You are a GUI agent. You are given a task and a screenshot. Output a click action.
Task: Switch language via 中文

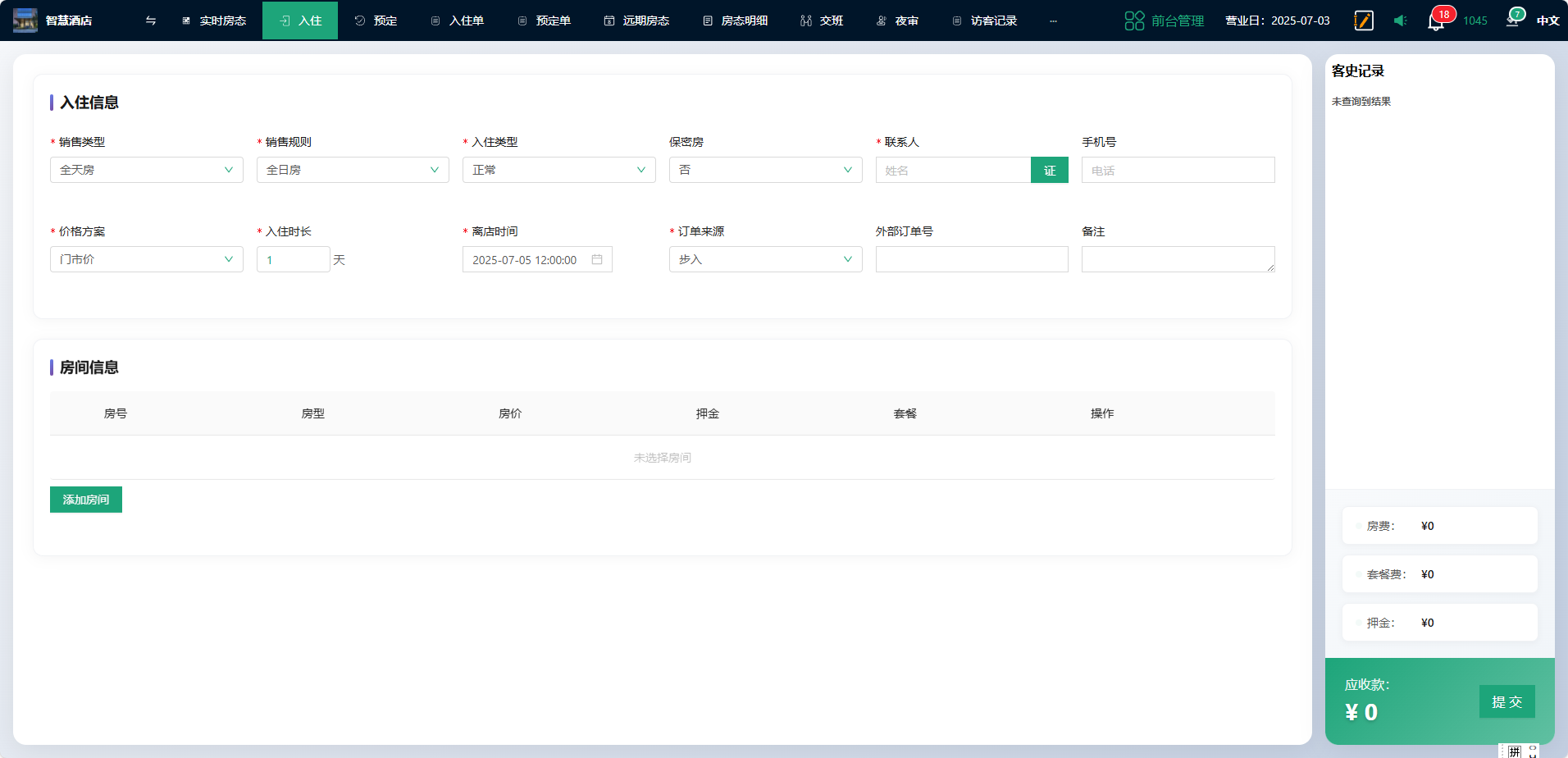(x=1547, y=21)
